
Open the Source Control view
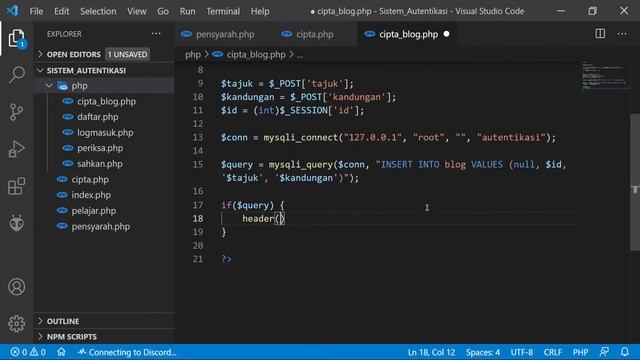tap(16, 112)
